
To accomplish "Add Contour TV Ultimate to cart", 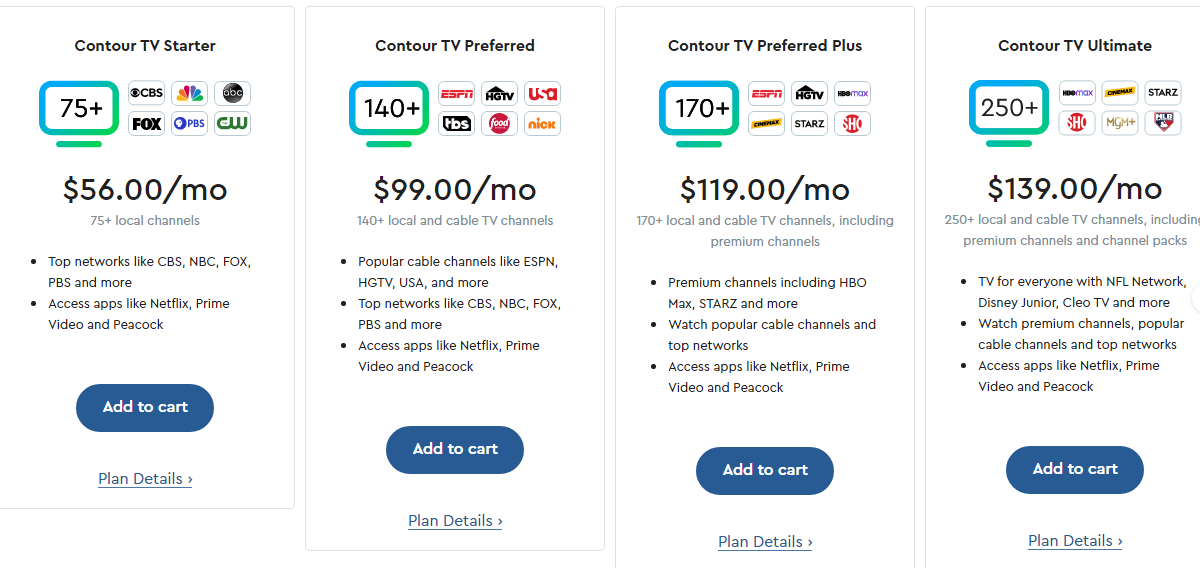I will coord(1075,470).
